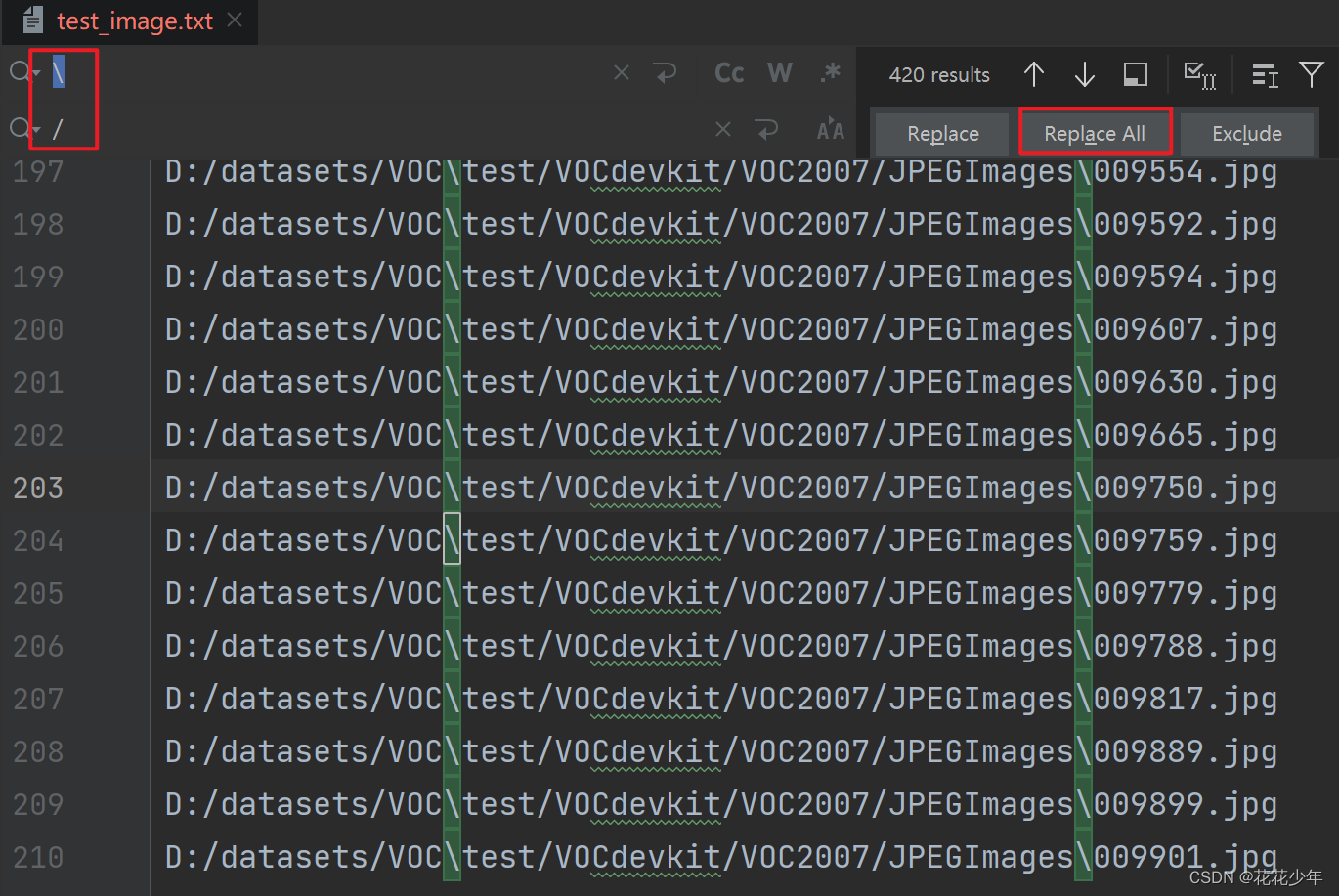Click line number 199 in the gutter
This screenshot has height=896, width=1339.
click(x=38, y=277)
